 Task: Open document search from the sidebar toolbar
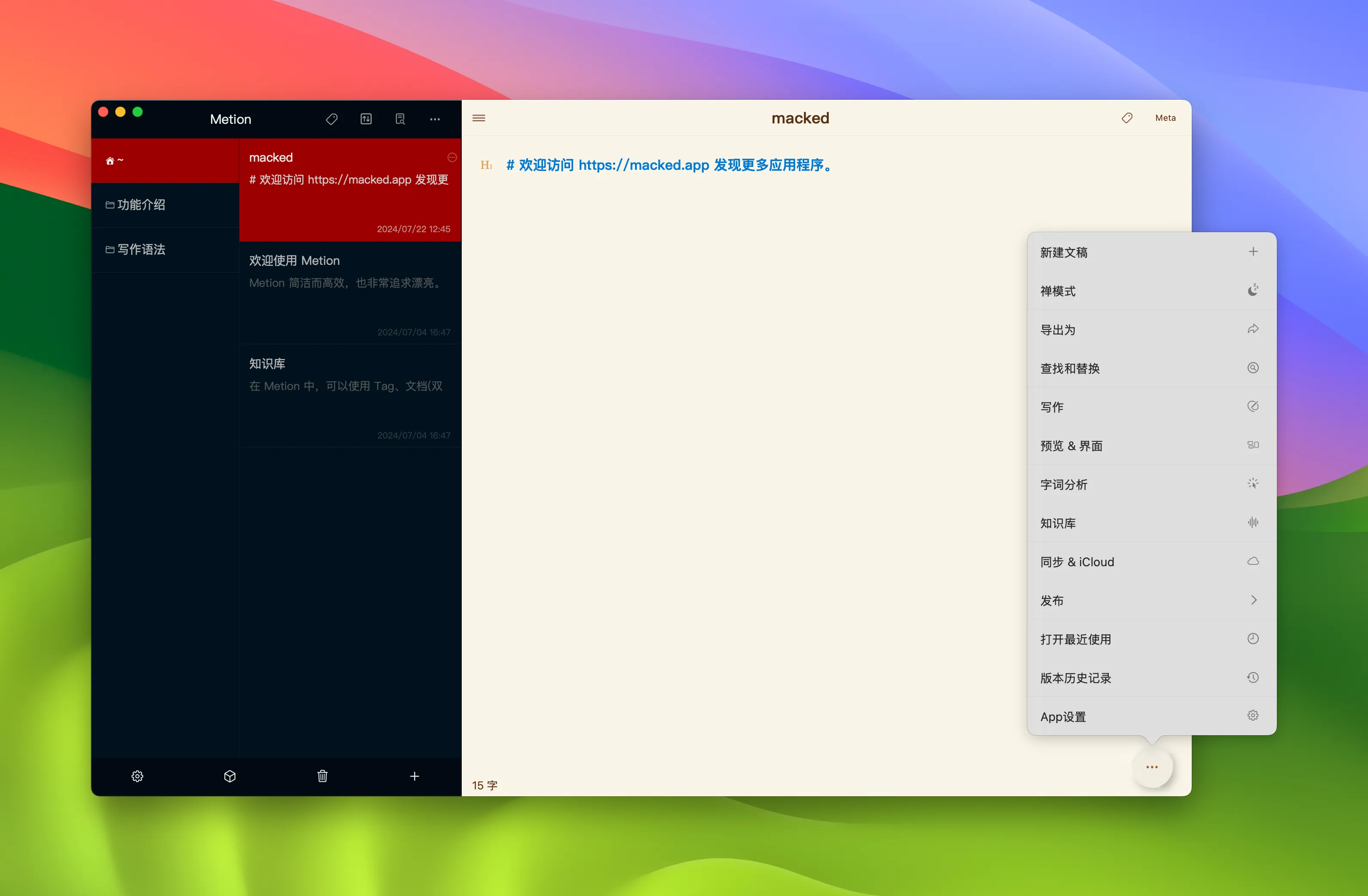[401, 119]
